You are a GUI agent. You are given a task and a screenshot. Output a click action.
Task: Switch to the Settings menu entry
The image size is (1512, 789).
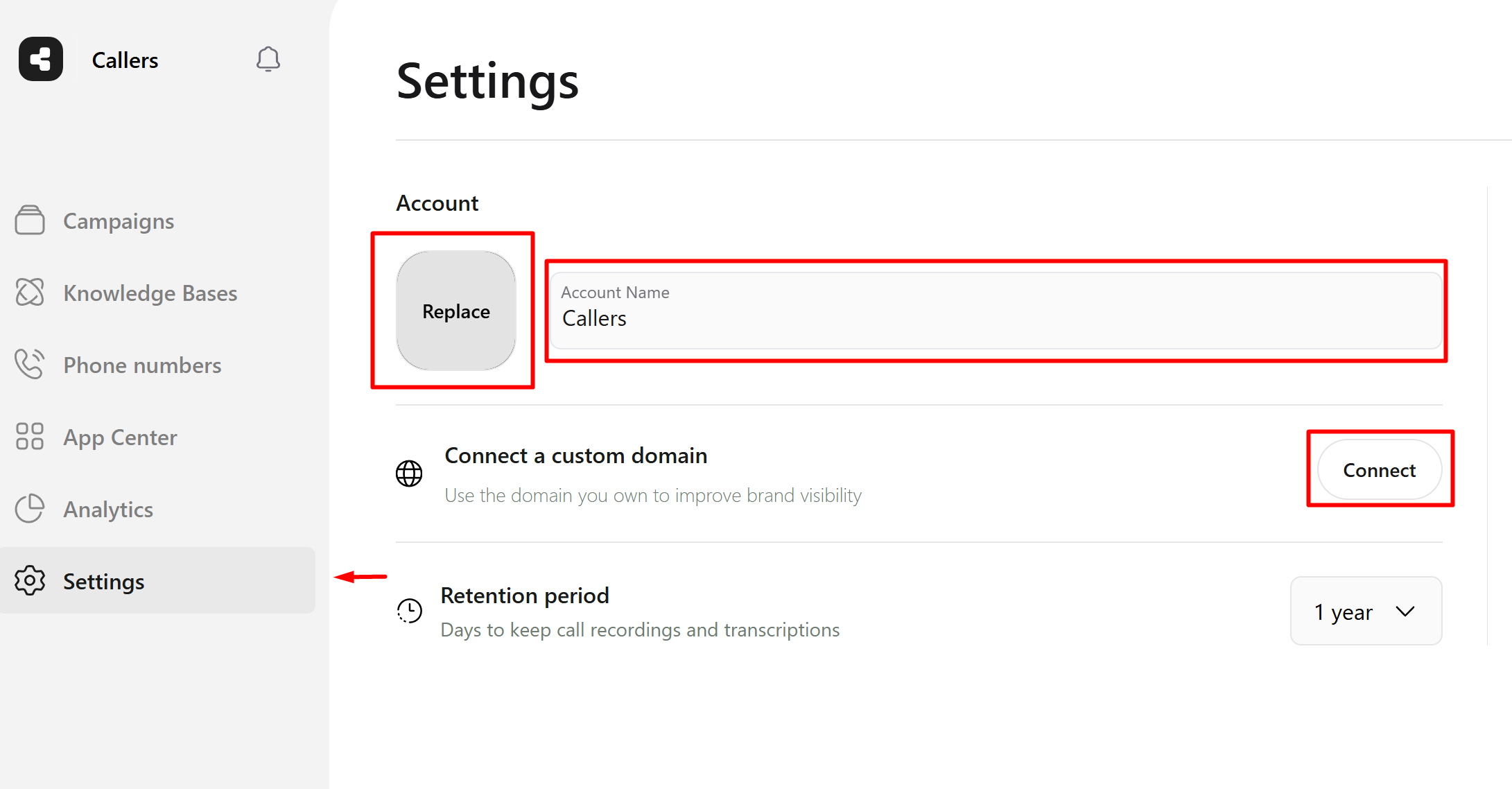coord(103,581)
